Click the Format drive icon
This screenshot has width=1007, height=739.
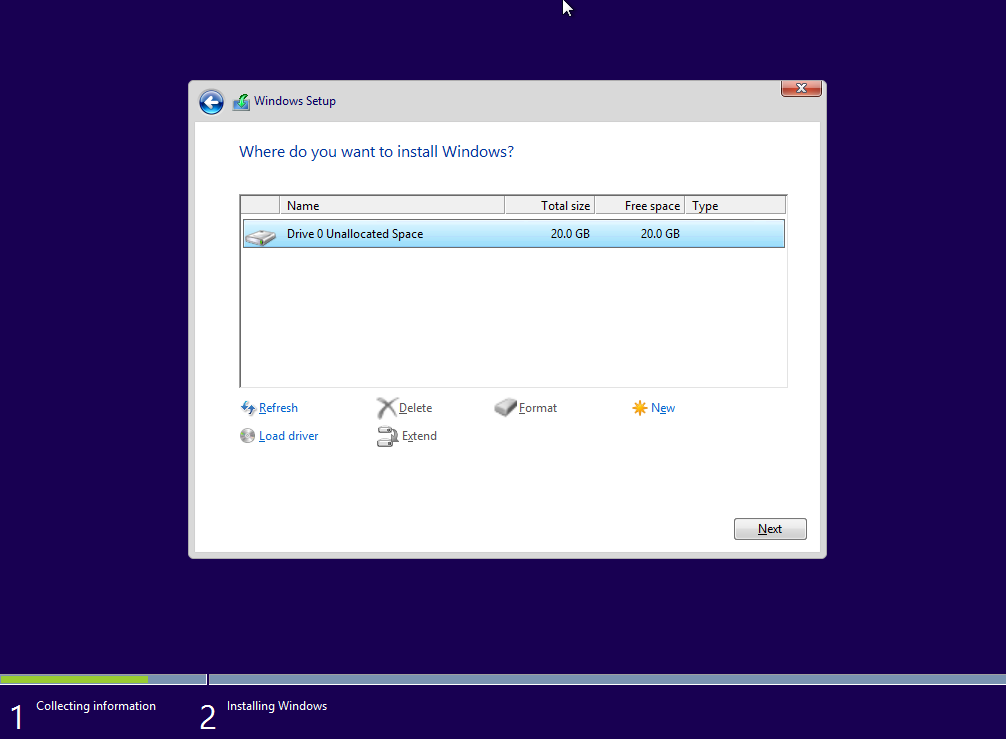coord(505,407)
